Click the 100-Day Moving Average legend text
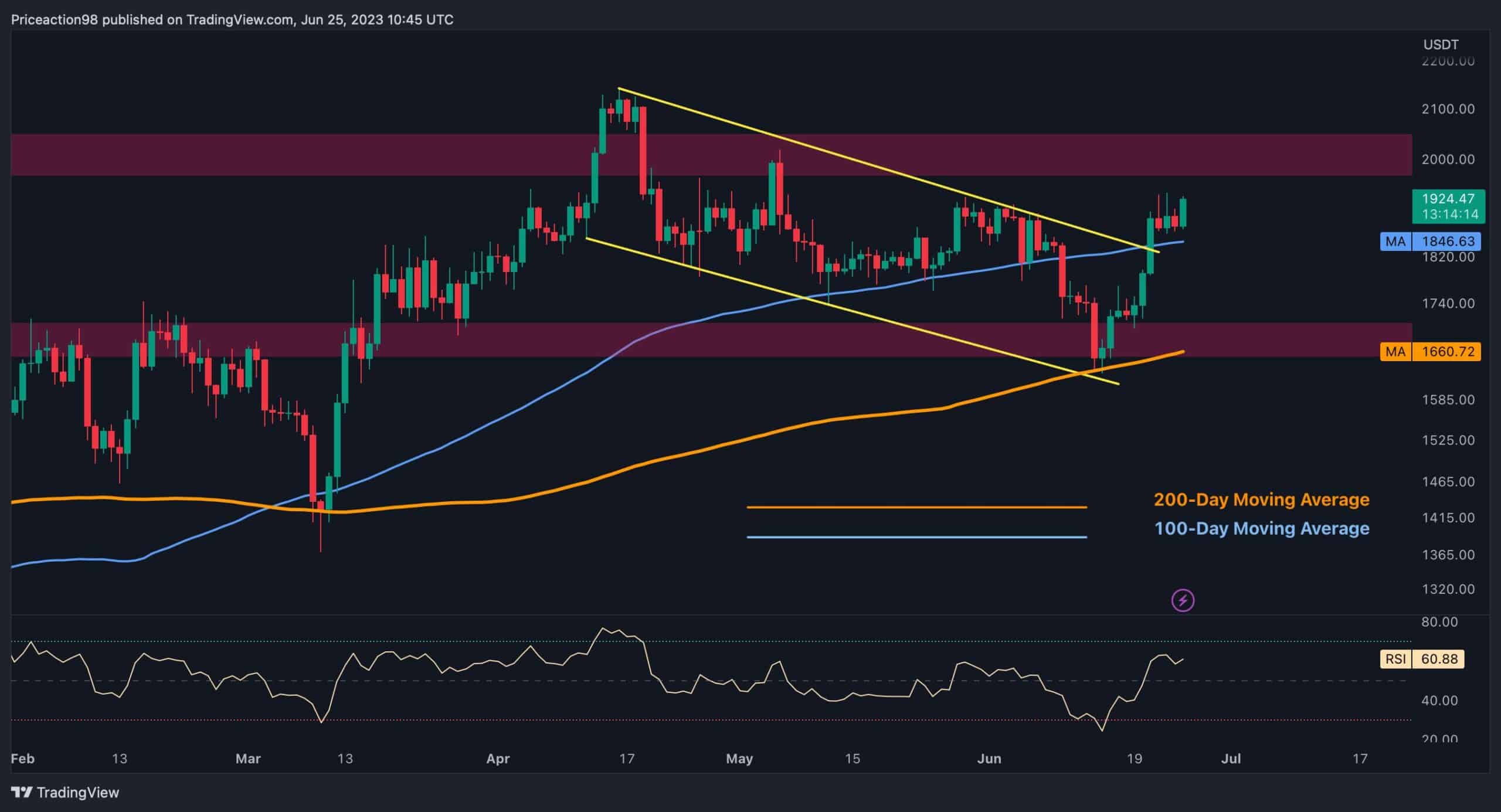 [1262, 528]
